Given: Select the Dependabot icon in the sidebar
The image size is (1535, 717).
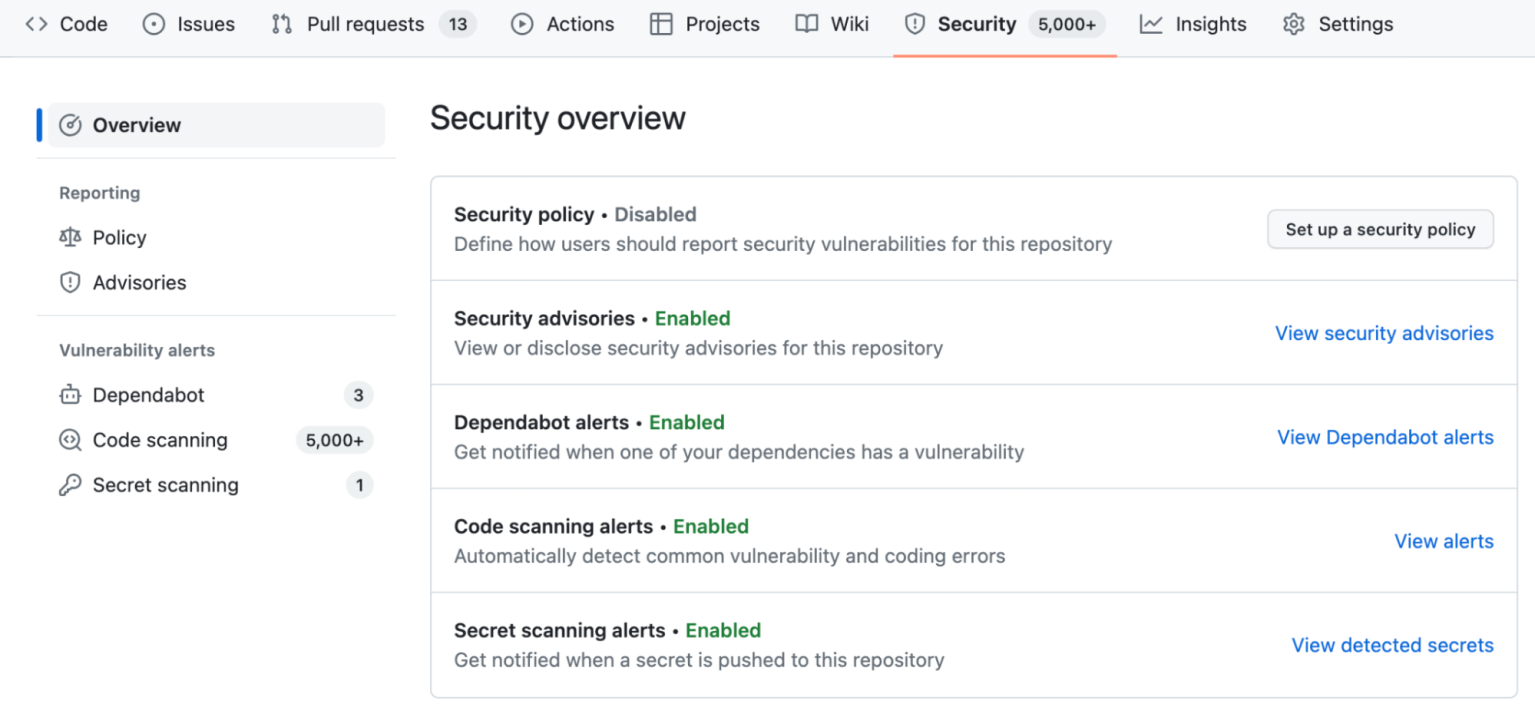Looking at the screenshot, I should [x=69, y=394].
